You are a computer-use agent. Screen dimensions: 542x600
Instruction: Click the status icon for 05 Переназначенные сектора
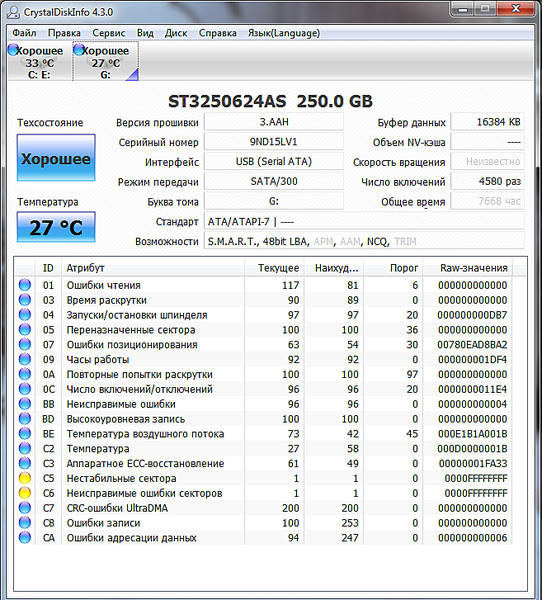tap(25, 330)
